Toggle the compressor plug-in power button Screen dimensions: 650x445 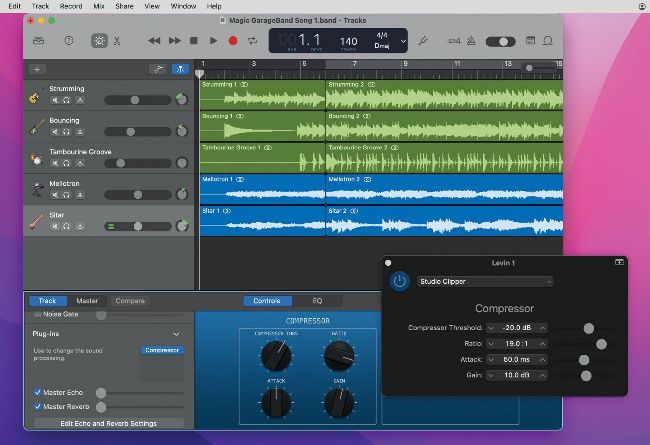tap(400, 281)
